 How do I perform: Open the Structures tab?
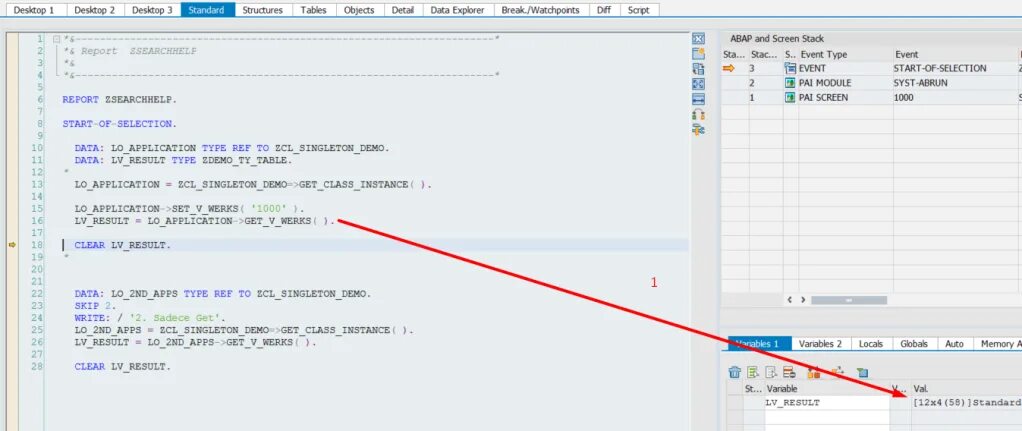click(x=263, y=10)
